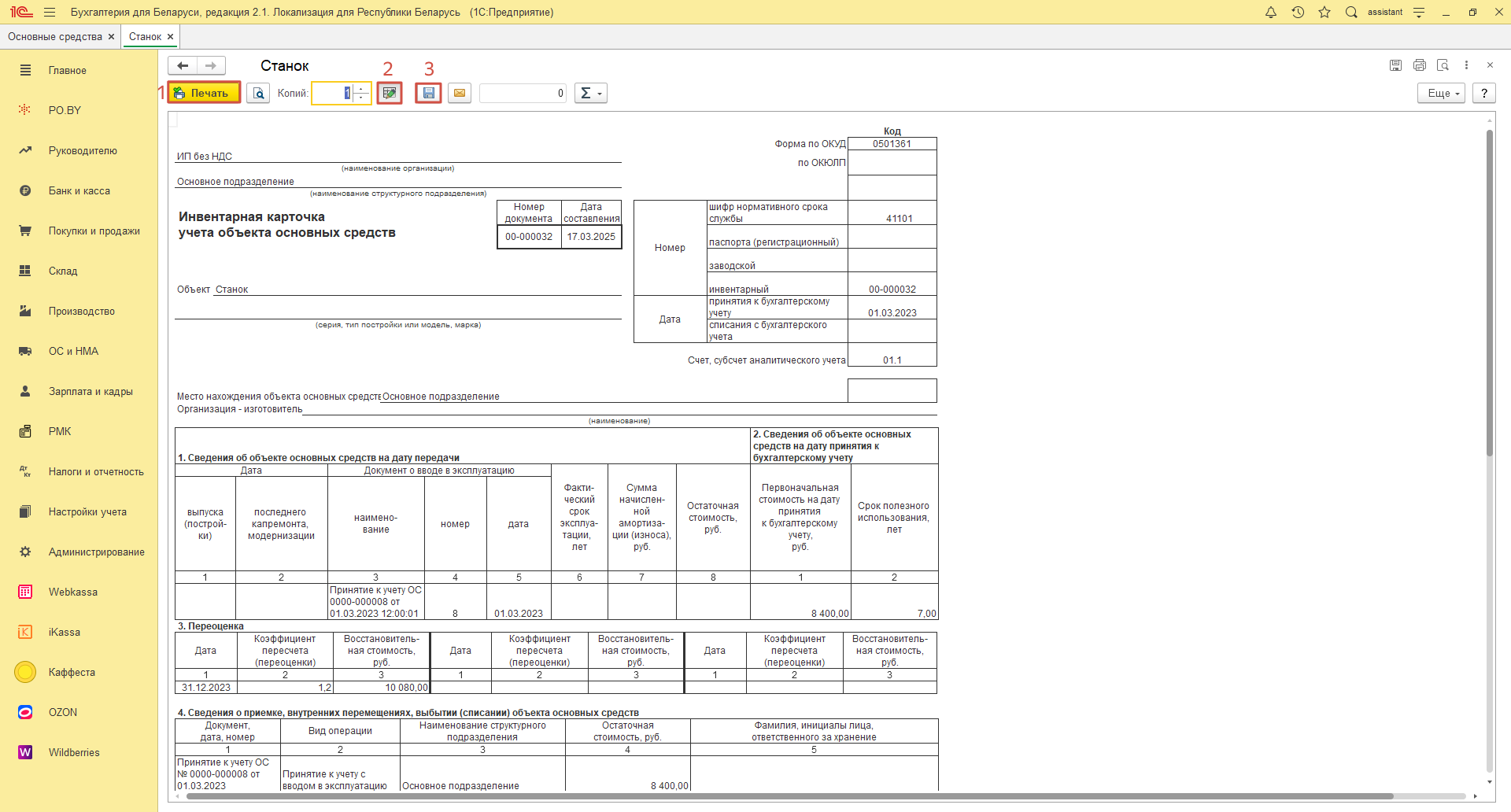
Task: Click the Копий input field
Action: pos(332,93)
